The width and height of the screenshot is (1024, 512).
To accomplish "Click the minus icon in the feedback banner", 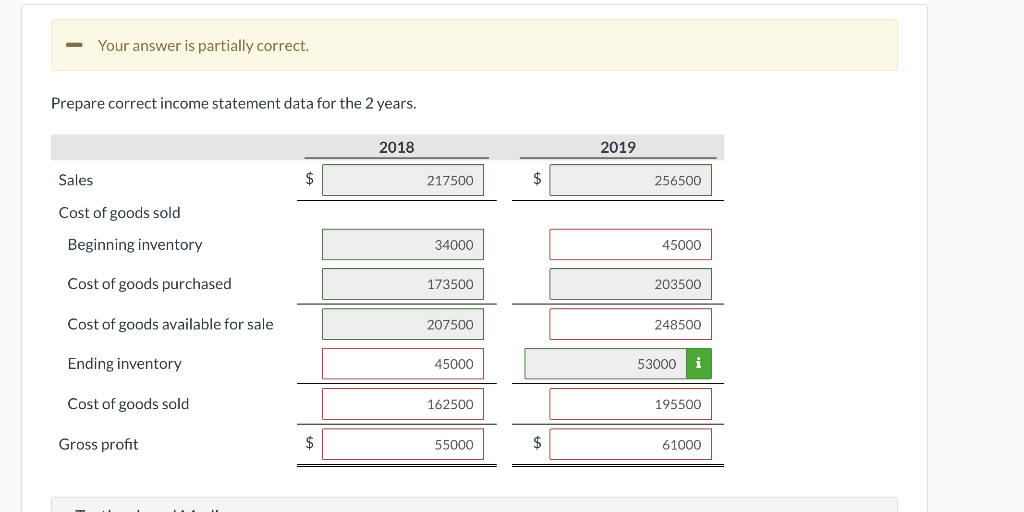I will (74, 45).
